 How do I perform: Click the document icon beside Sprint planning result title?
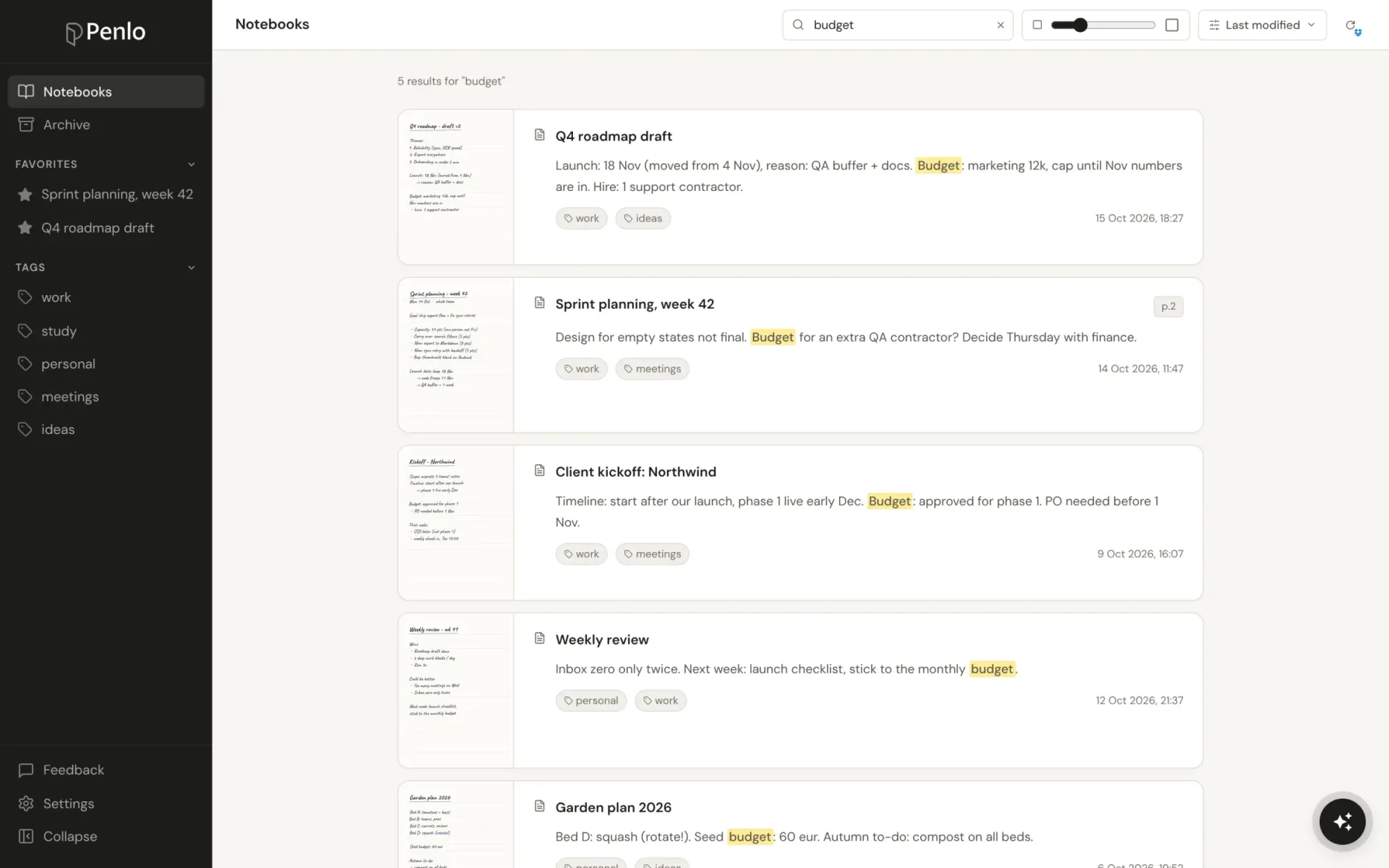click(x=540, y=303)
